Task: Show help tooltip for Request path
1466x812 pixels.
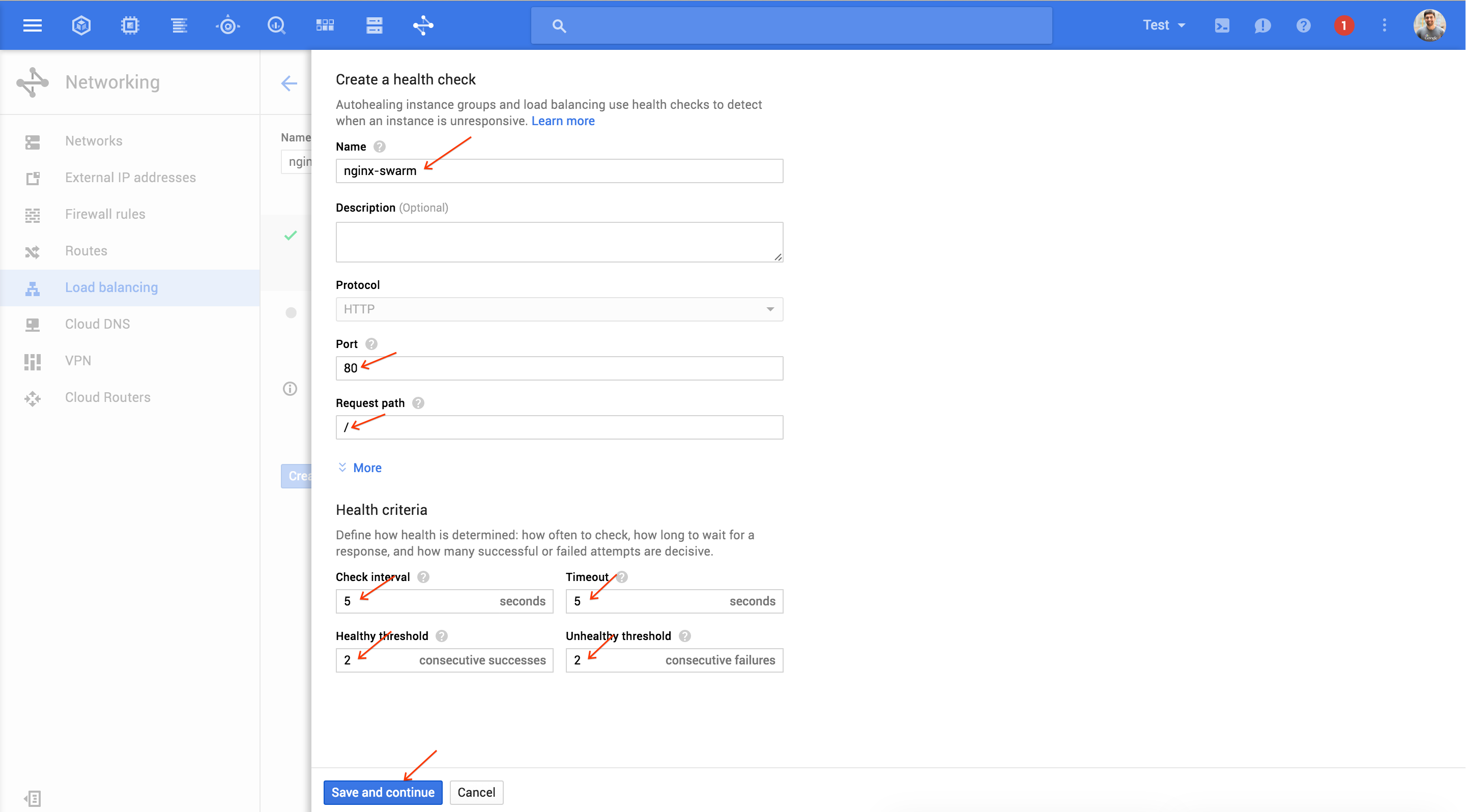Action: tap(418, 403)
